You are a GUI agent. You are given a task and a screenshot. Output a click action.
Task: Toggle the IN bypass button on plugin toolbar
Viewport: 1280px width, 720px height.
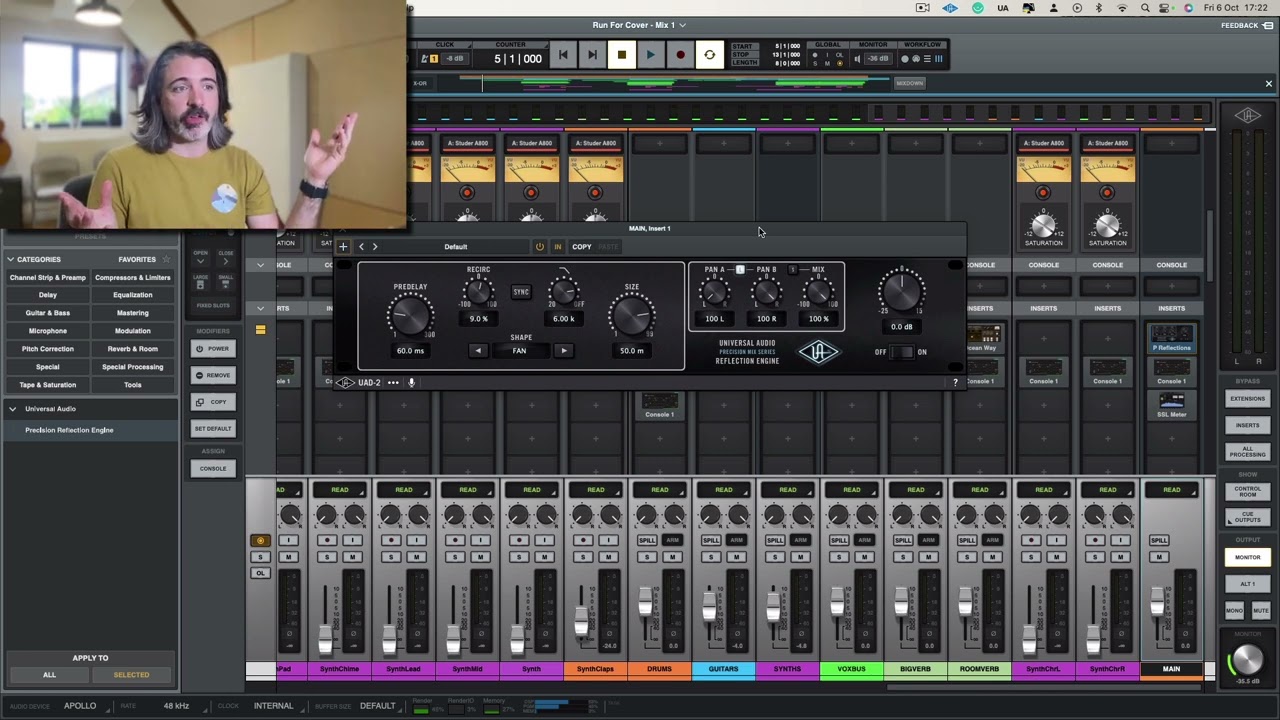(557, 247)
